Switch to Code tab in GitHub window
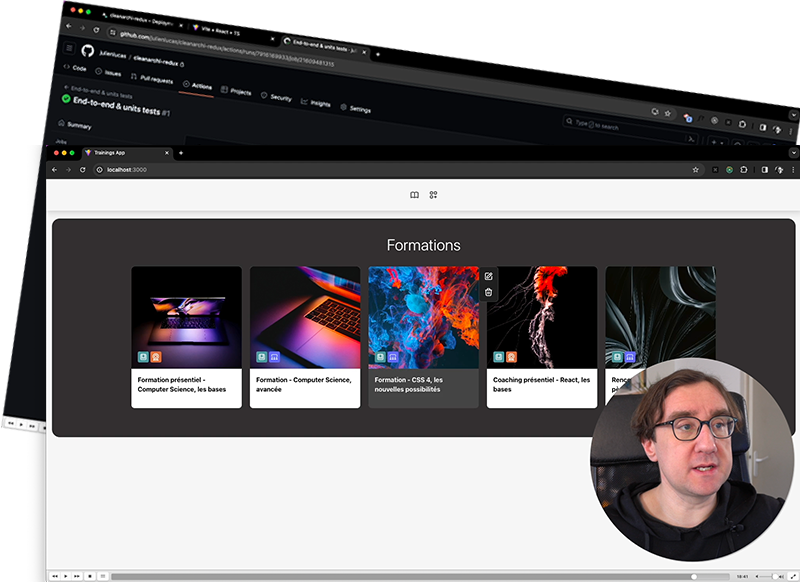Screen dimensions: 800x582 (75, 67)
